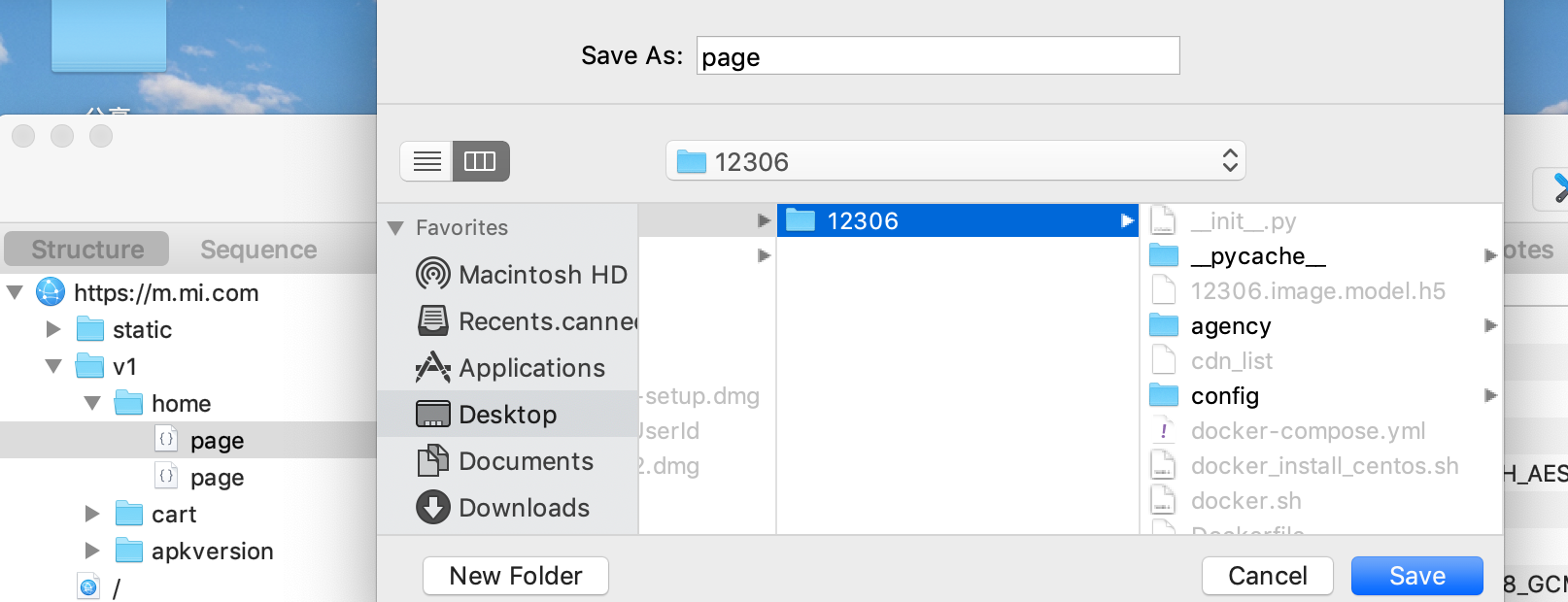1568x602 pixels.
Task: Collapse the Favorites sidebar section
Action: [x=395, y=228]
